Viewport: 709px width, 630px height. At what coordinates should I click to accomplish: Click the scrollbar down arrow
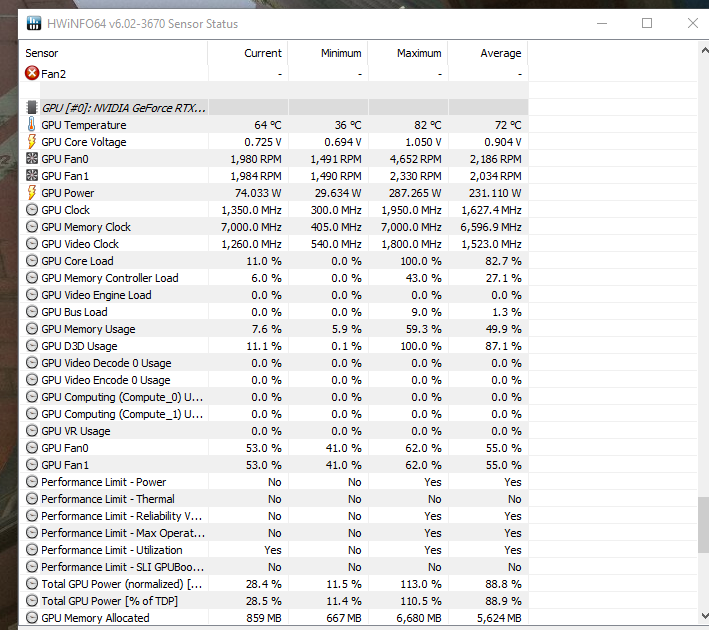pos(704,616)
